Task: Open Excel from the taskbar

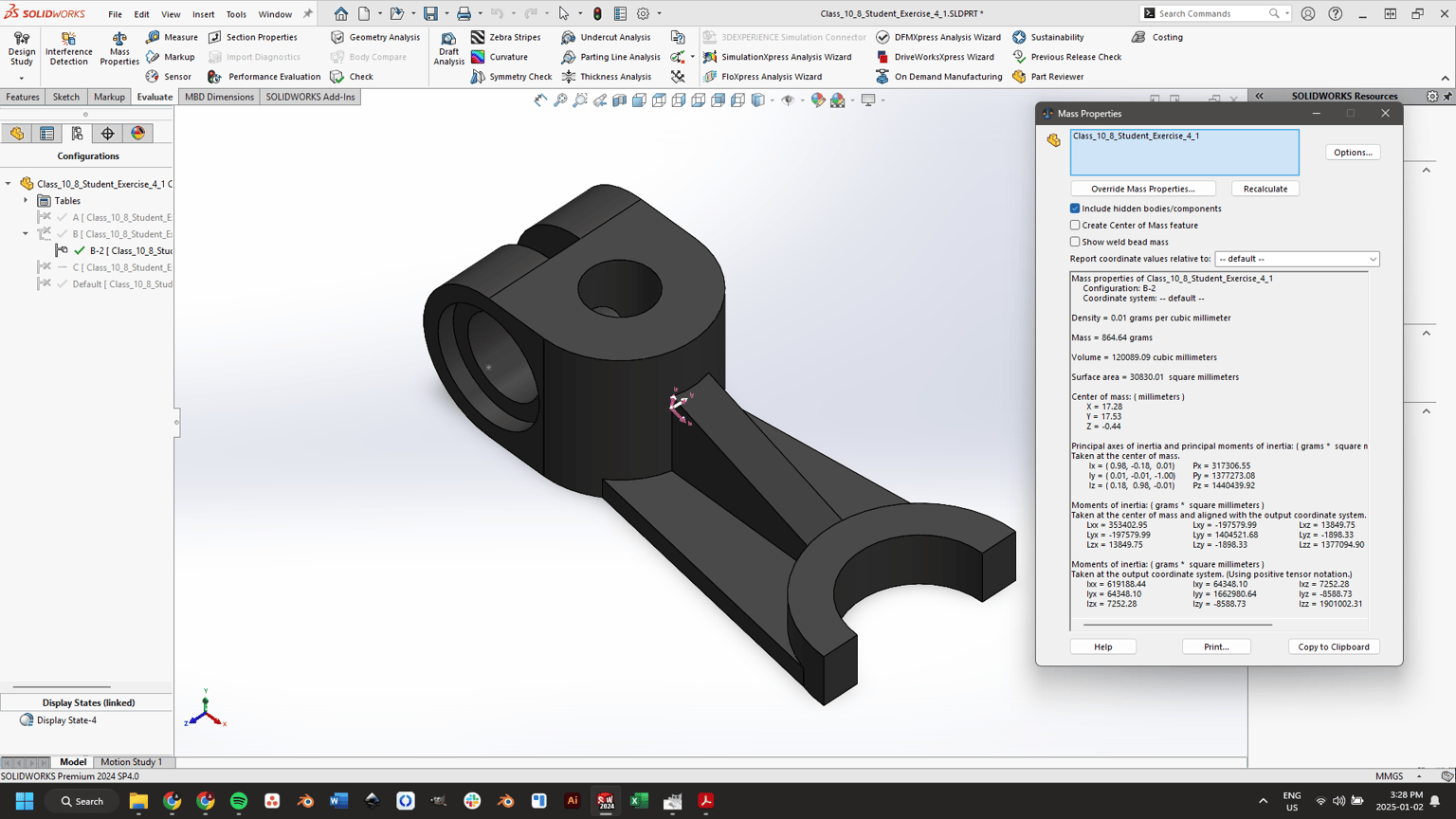Action: point(639,801)
